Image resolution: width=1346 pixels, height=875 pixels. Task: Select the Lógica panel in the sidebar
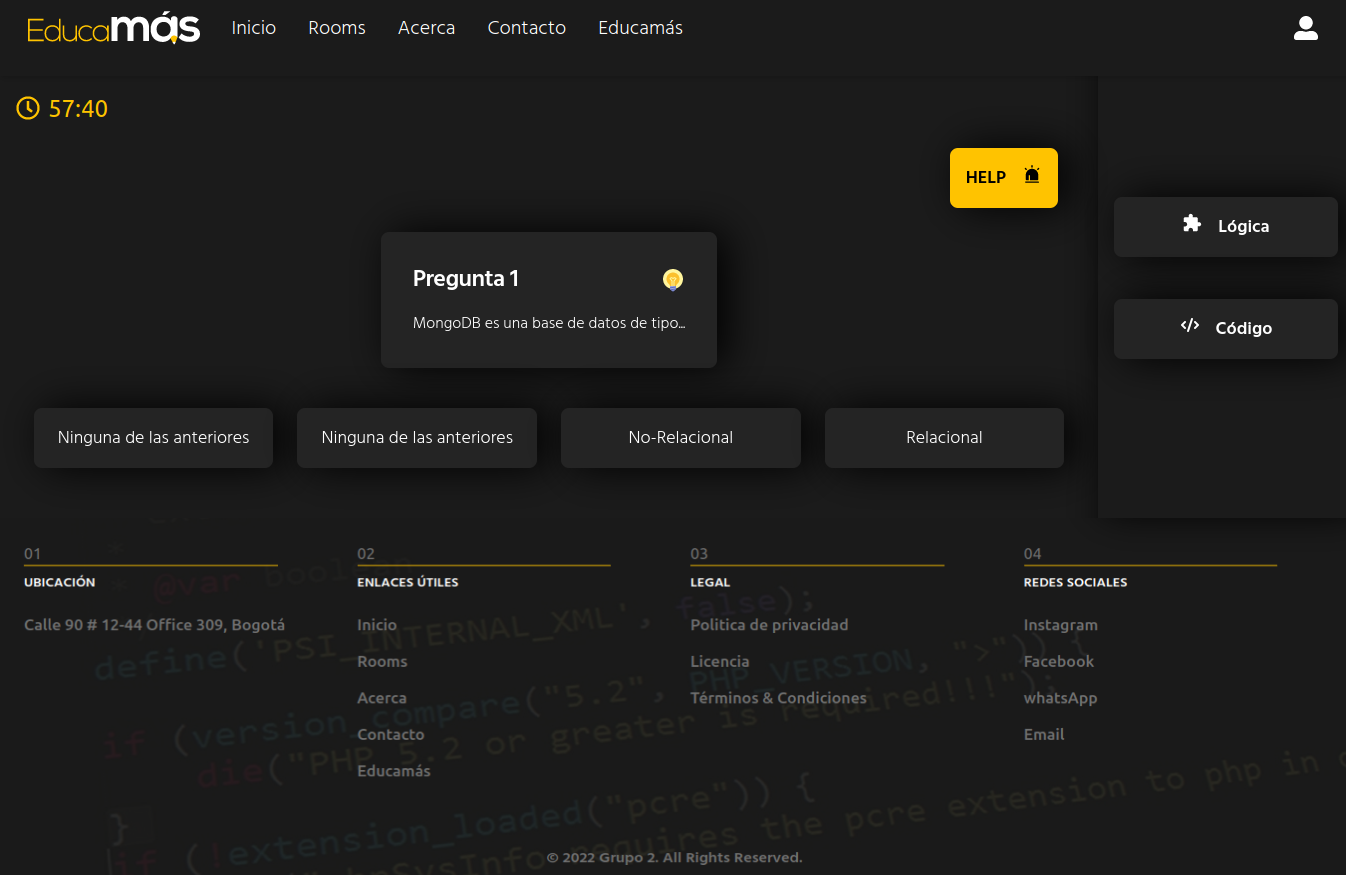(x=1225, y=226)
